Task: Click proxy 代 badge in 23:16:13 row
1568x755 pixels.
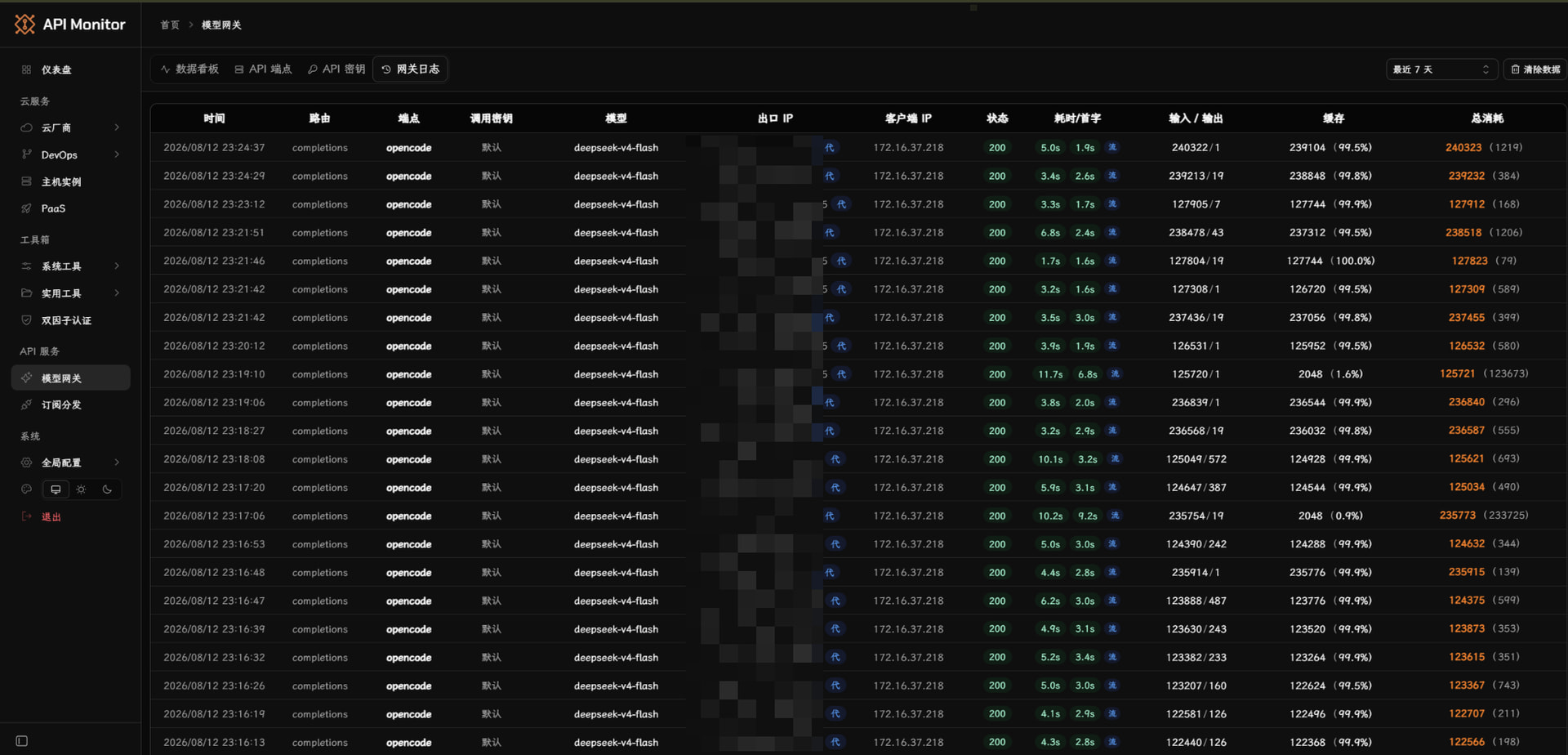Action: tap(835, 742)
